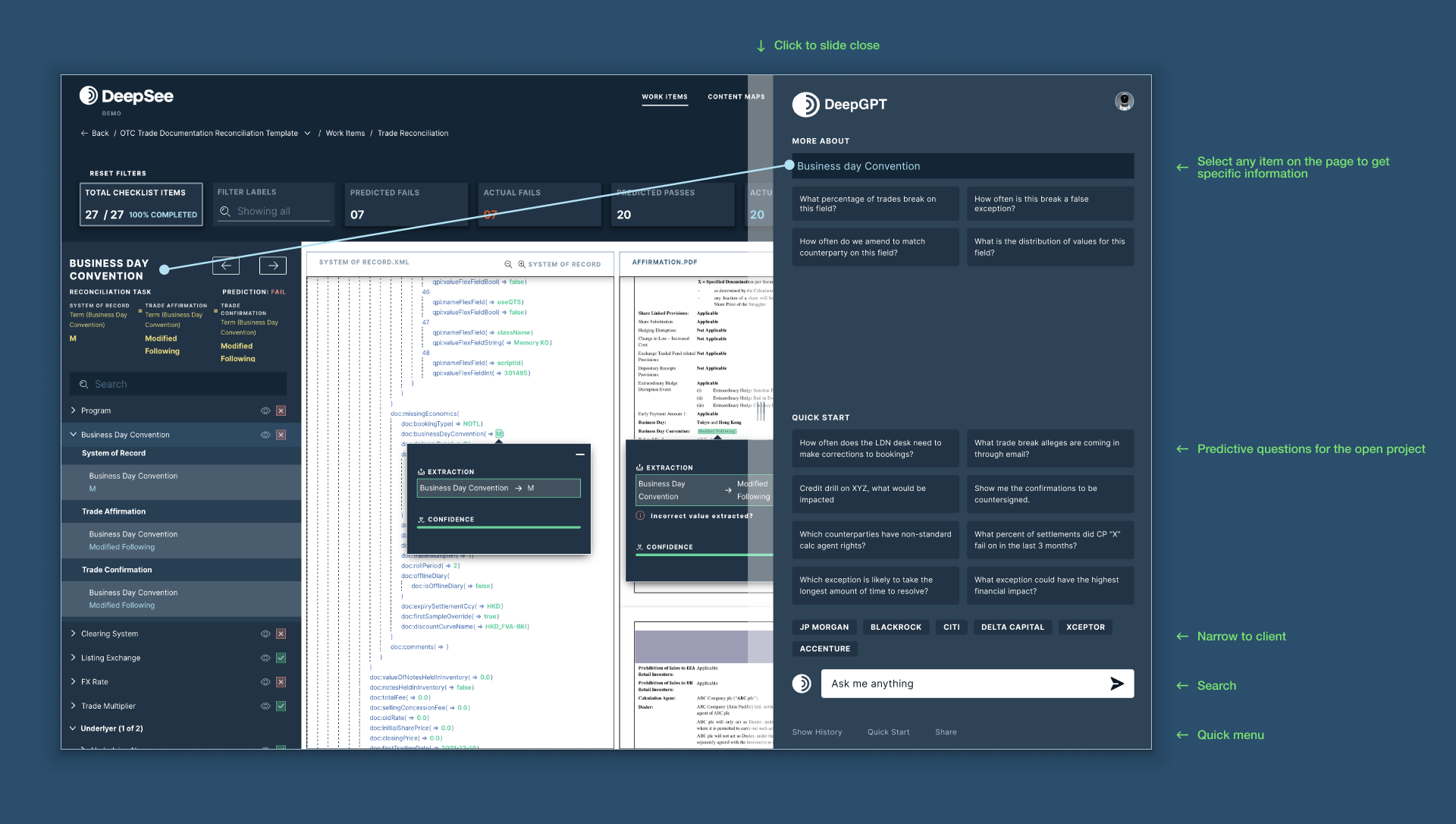Screen dimensions: 1456x824
Task: Click the Affirmation confidence bar
Action: click(x=704, y=555)
